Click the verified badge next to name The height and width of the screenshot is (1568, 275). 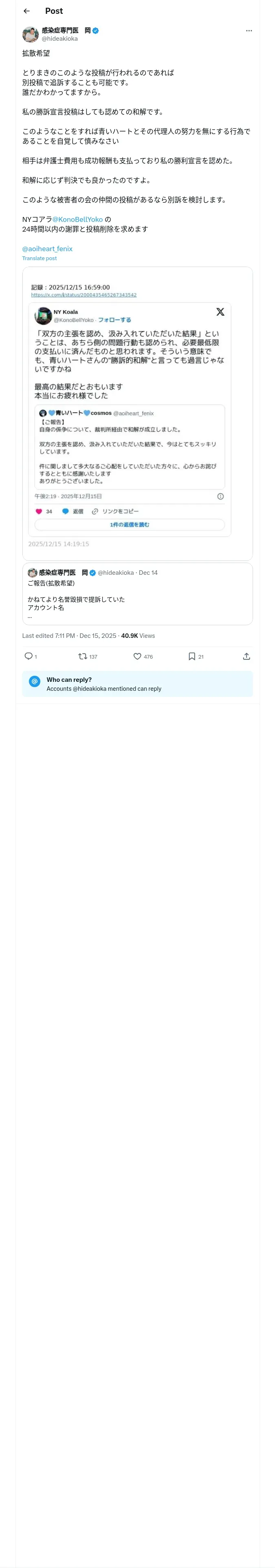tap(96, 31)
